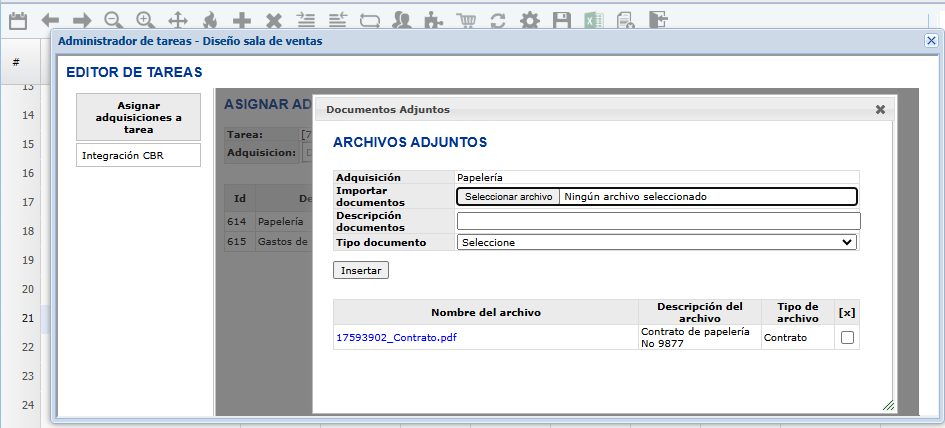Image resolution: width=945 pixels, height=428 pixels.
Task: Select the Integración CBR tab
Action: [x=139, y=155]
